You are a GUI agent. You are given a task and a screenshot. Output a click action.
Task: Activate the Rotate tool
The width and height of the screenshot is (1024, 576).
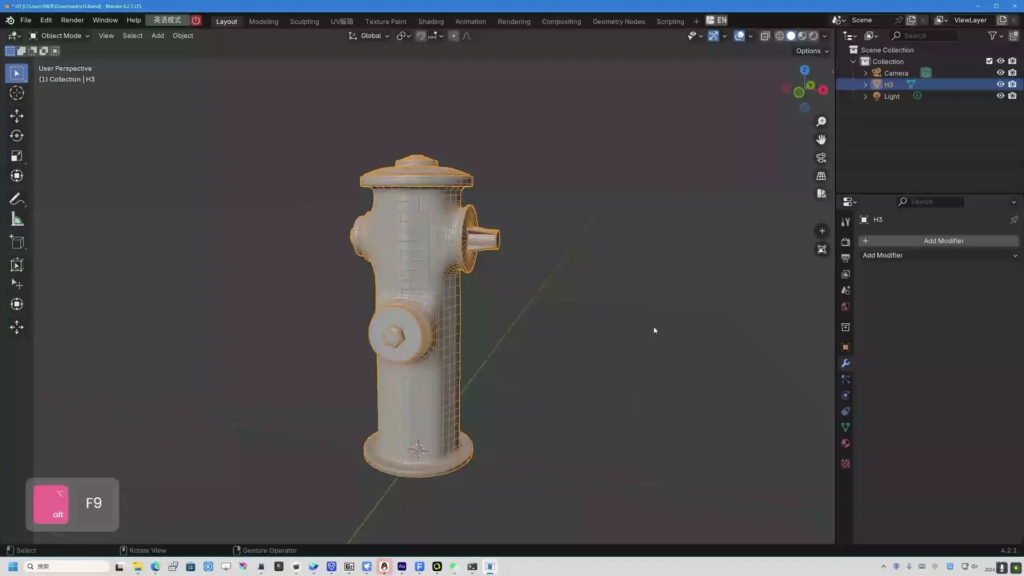pyautogui.click(x=17, y=136)
